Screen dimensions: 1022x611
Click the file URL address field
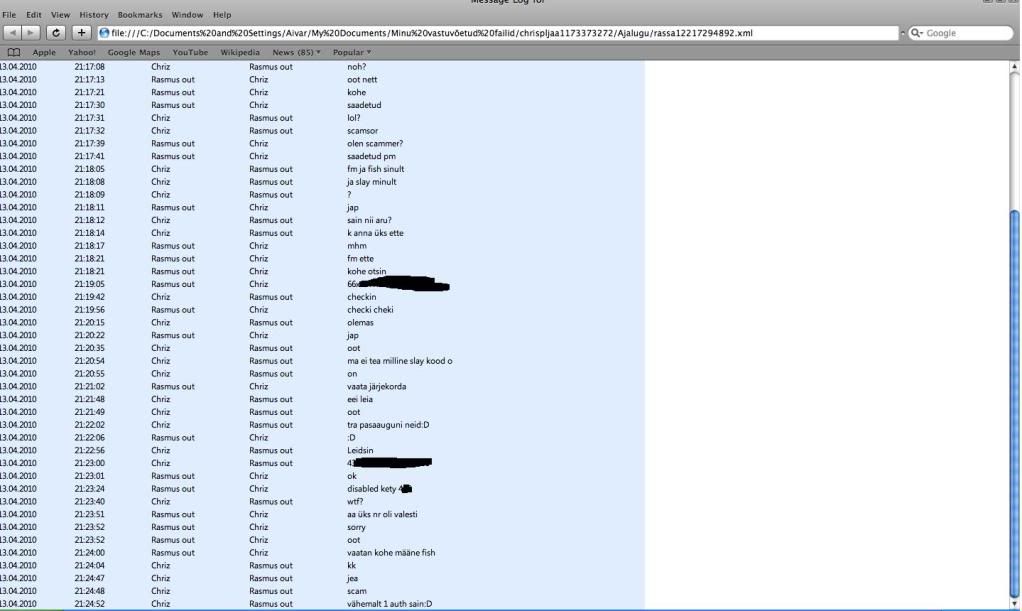[500, 33]
